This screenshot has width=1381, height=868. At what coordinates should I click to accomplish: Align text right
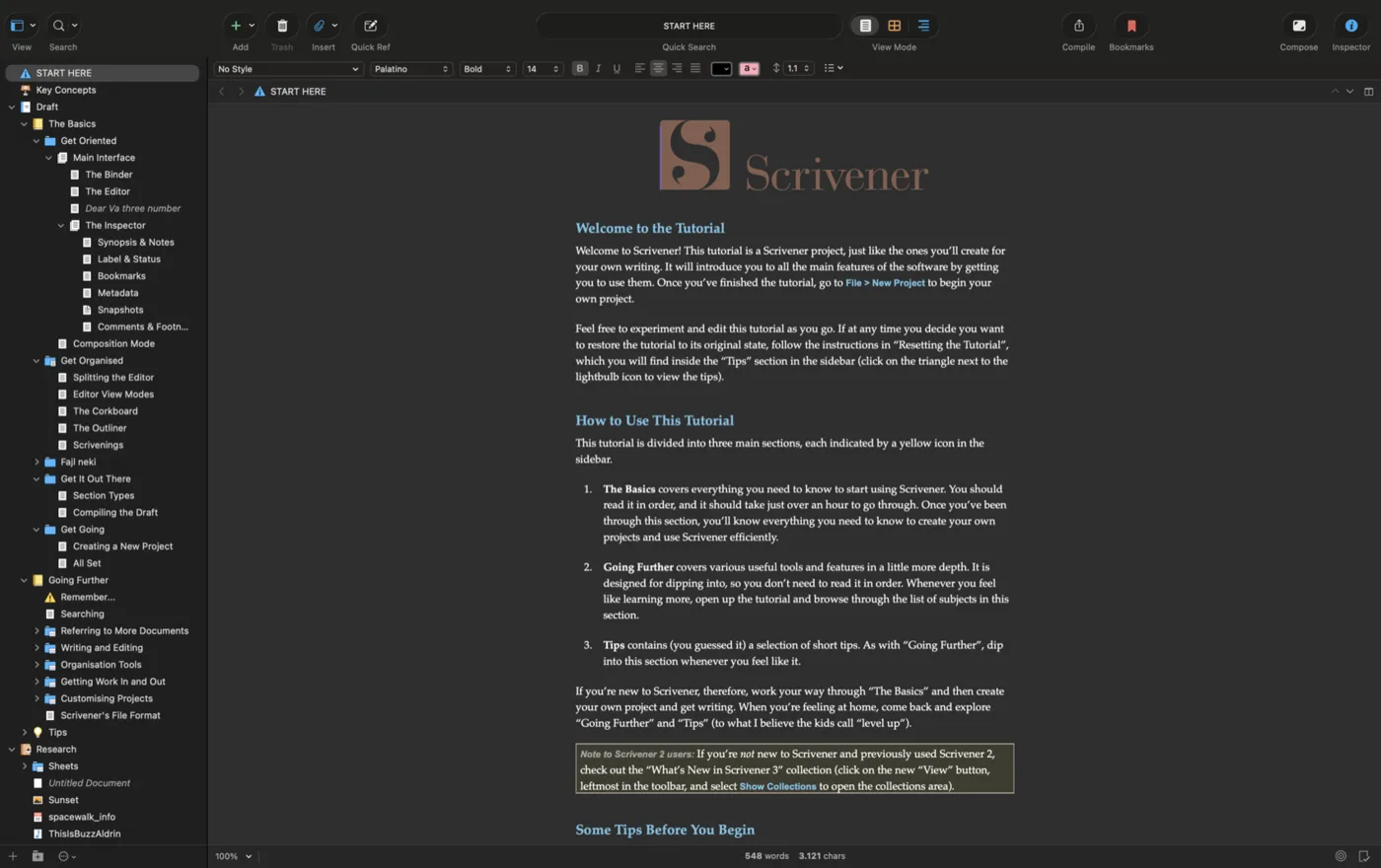677,68
